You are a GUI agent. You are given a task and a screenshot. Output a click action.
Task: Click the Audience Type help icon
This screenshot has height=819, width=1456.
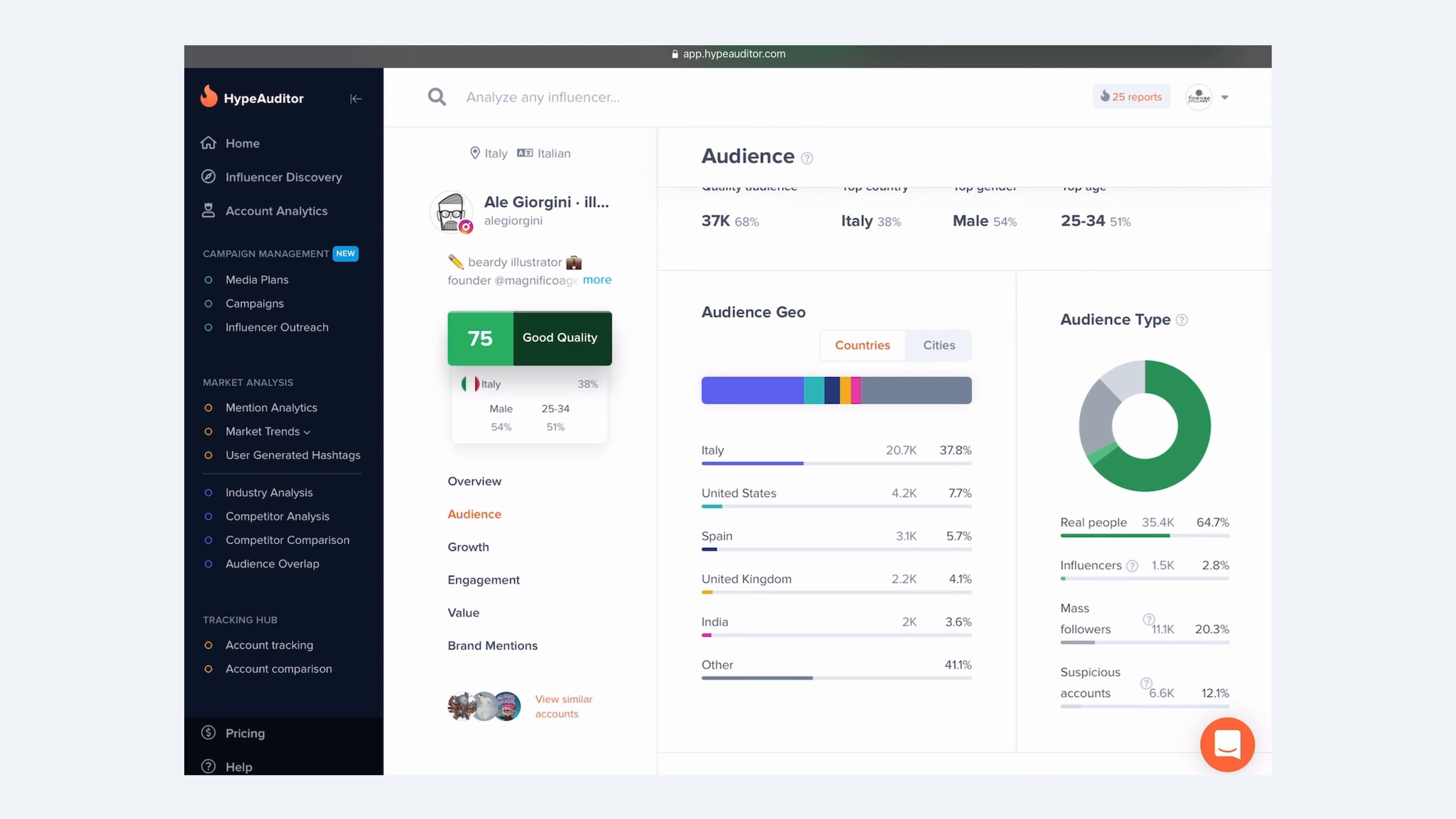click(x=1181, y=320)
